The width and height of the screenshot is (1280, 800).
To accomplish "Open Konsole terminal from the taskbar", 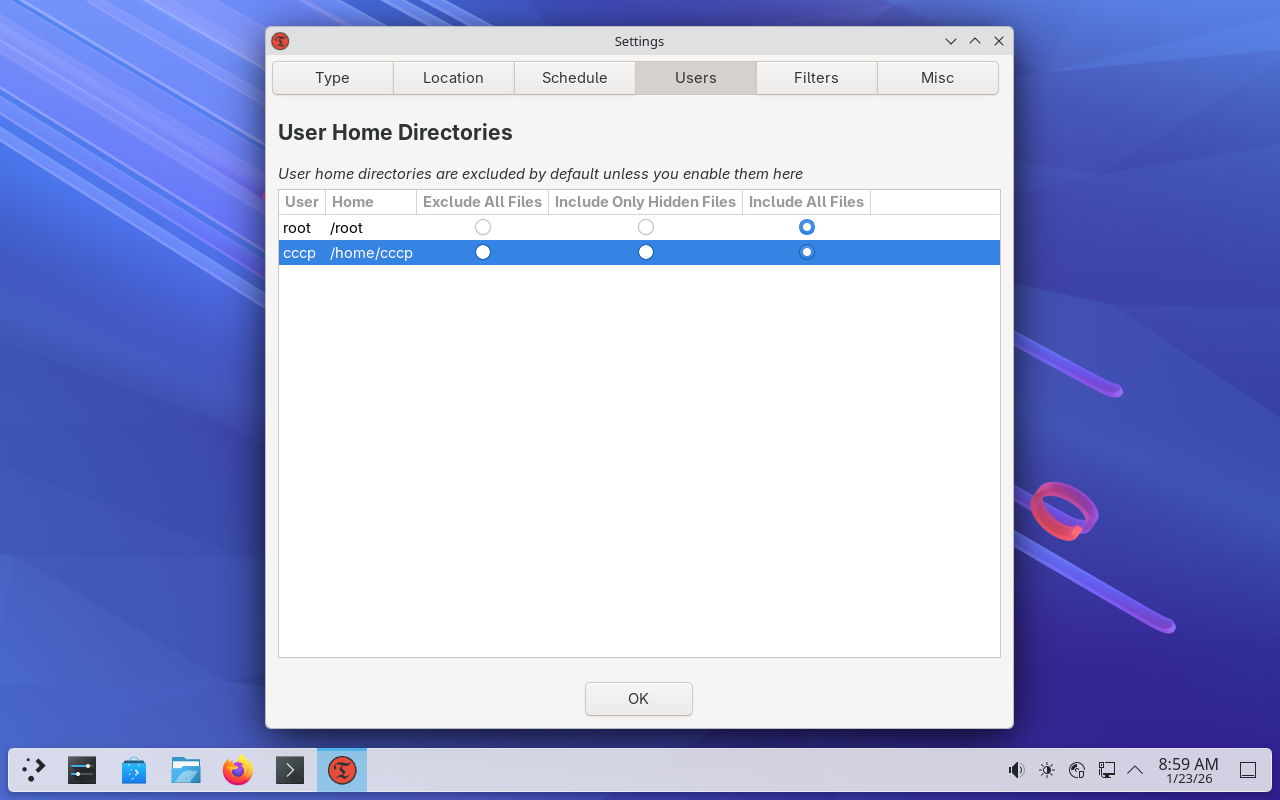I will click(290, 770).
